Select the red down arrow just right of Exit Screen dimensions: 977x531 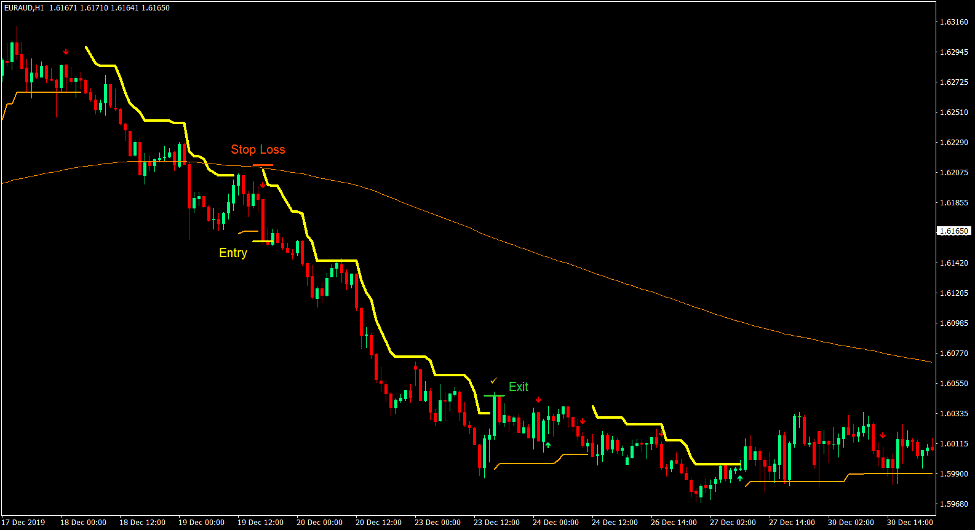538,401
